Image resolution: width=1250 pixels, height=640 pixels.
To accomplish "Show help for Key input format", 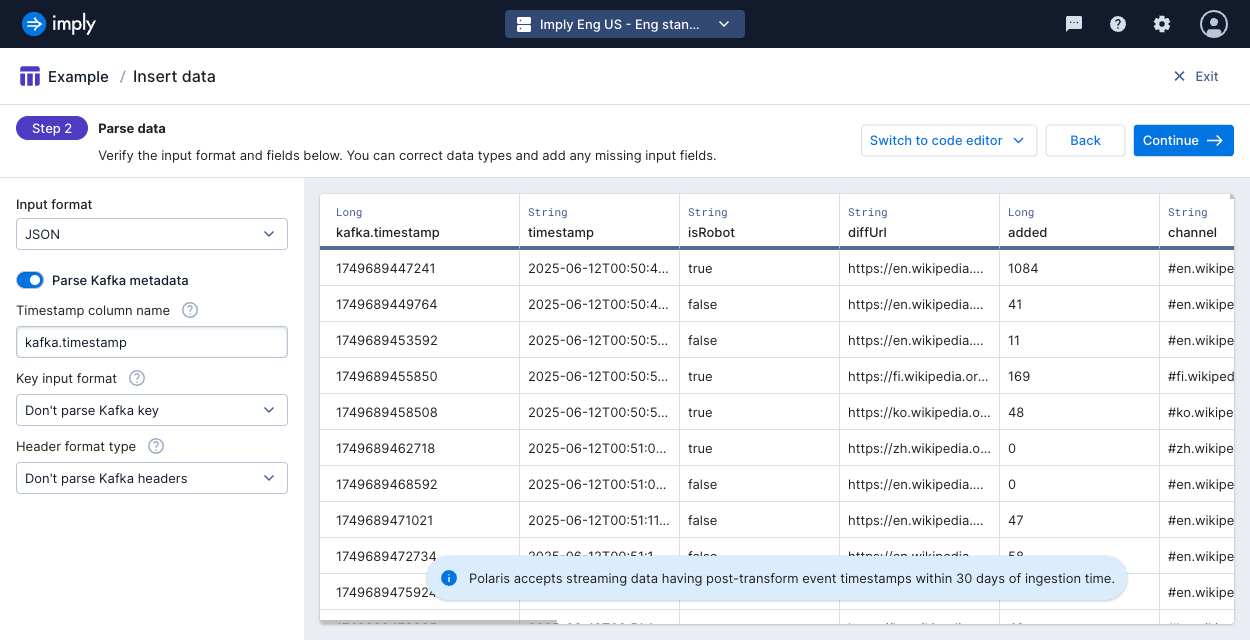I will pyautogui.click(x=138, y=378).
